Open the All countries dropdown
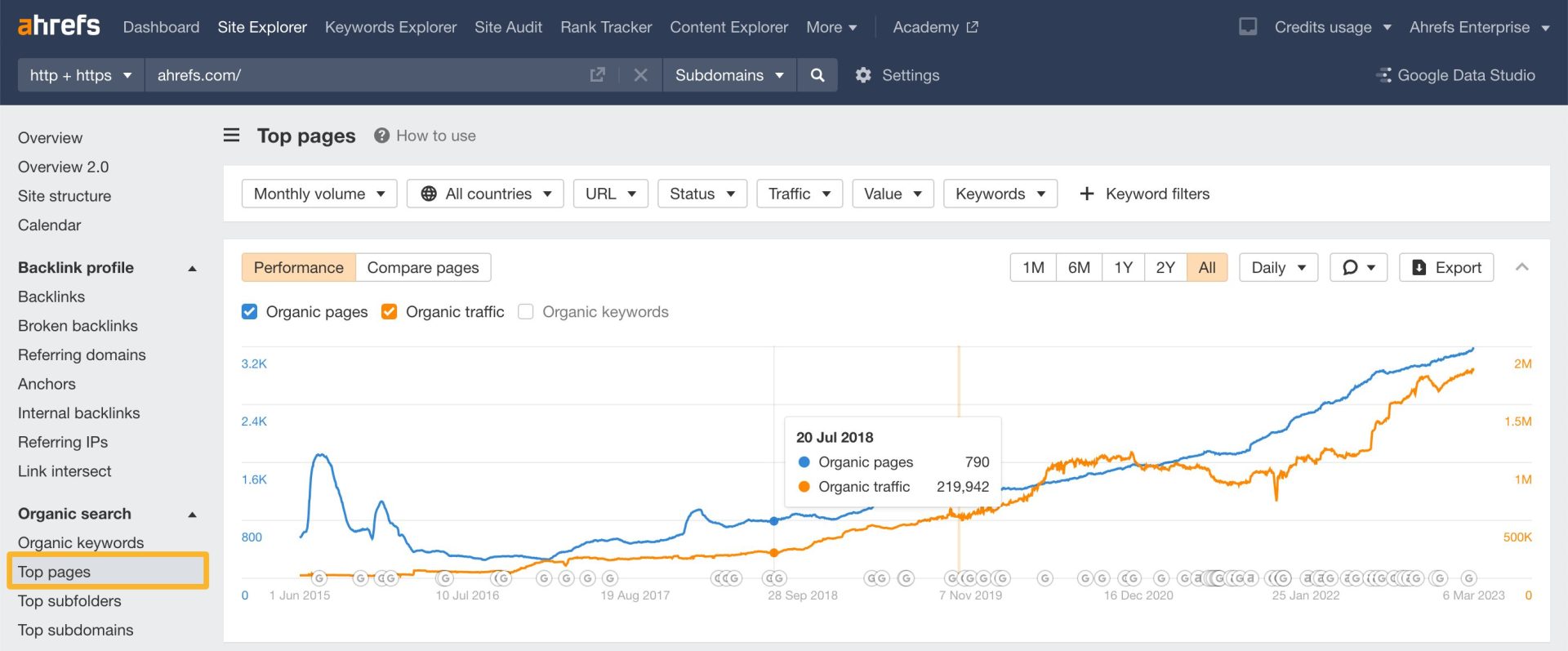The width and height of the screenshot is (1568, 651). coord(485,194)
